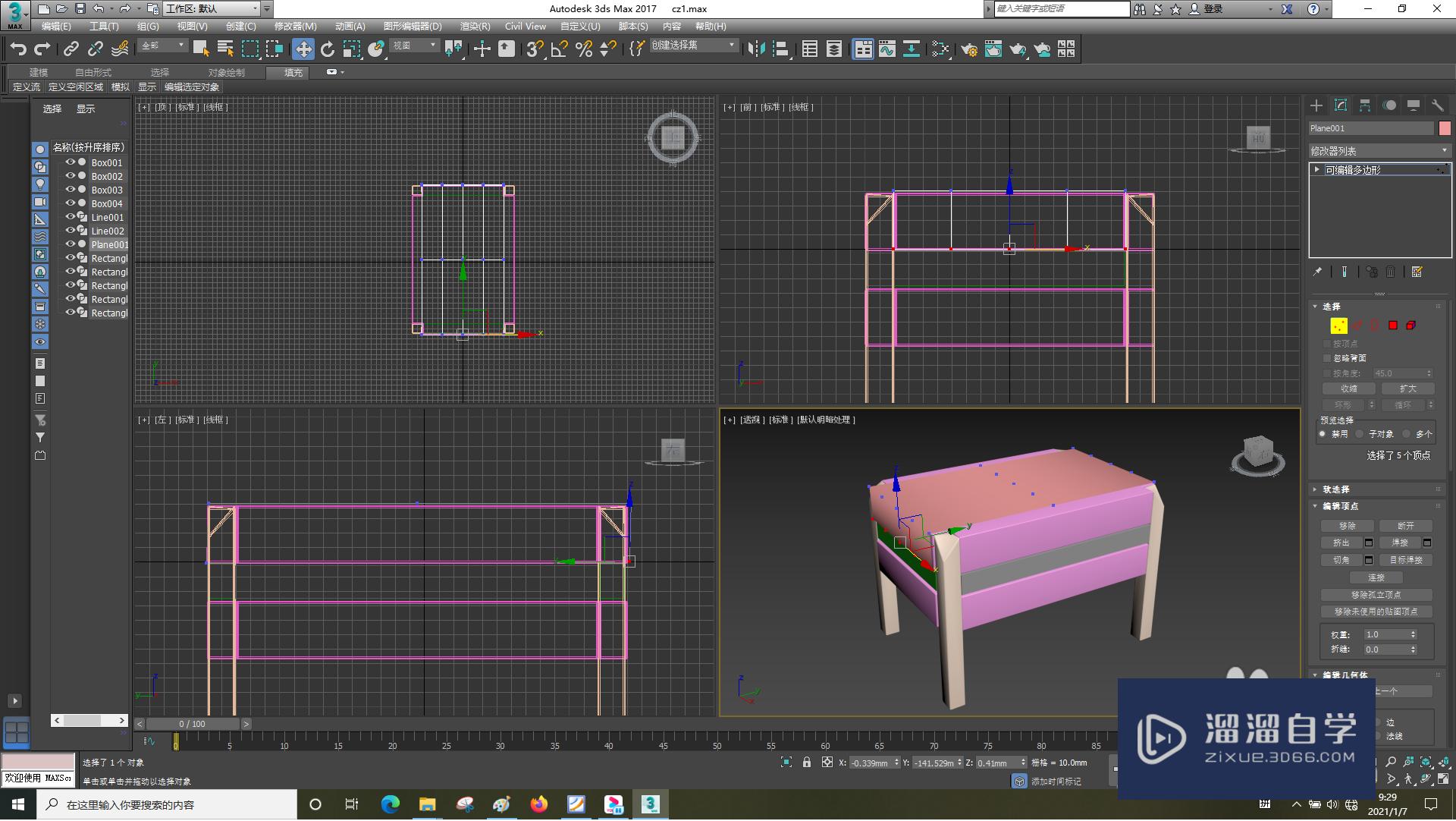This screenshot has height=821, width=1456.
Task: Collapse the 选择 rollout header
Action: (1331, 307)
